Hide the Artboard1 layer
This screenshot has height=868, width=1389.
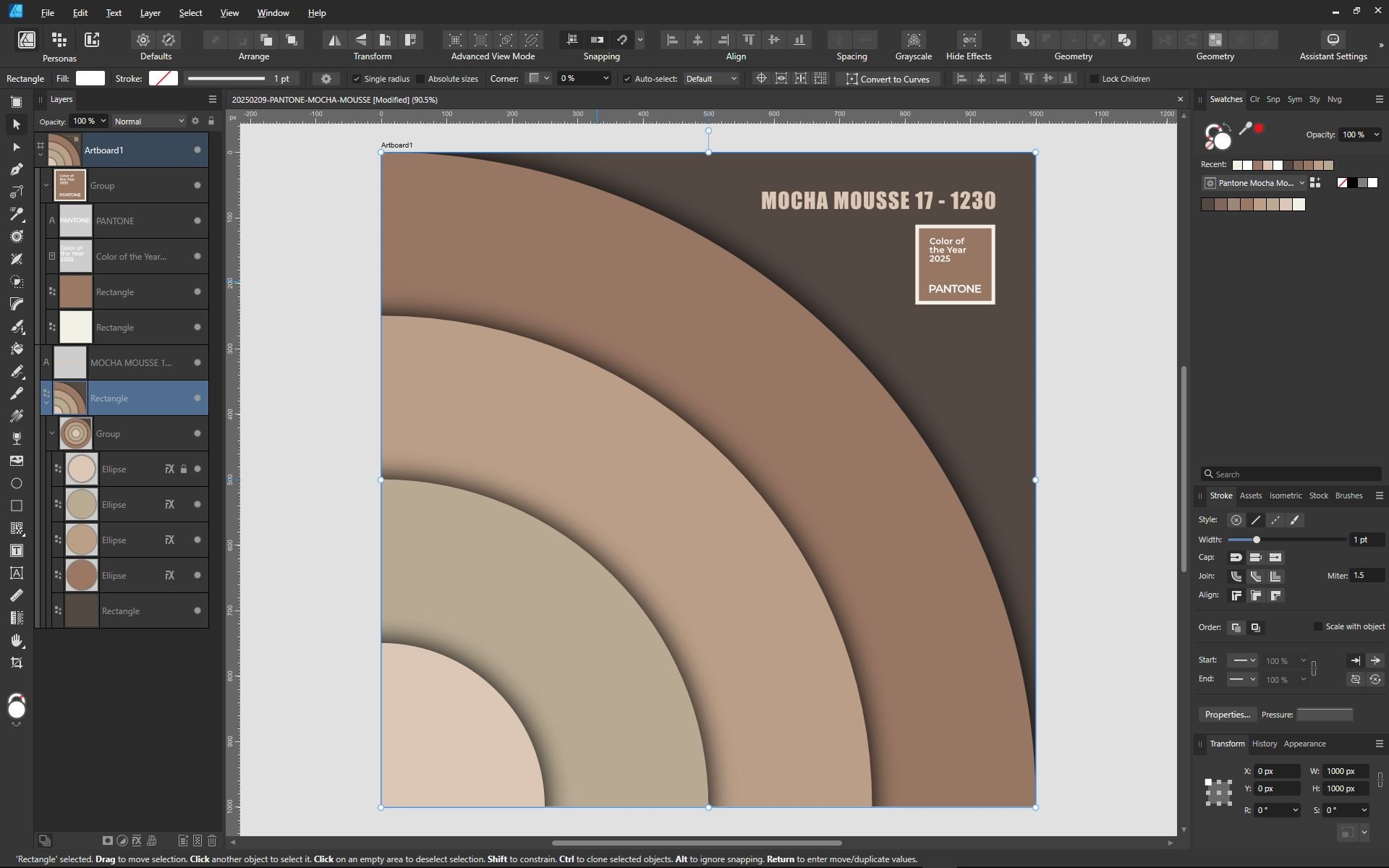click(x=197, y=150)
